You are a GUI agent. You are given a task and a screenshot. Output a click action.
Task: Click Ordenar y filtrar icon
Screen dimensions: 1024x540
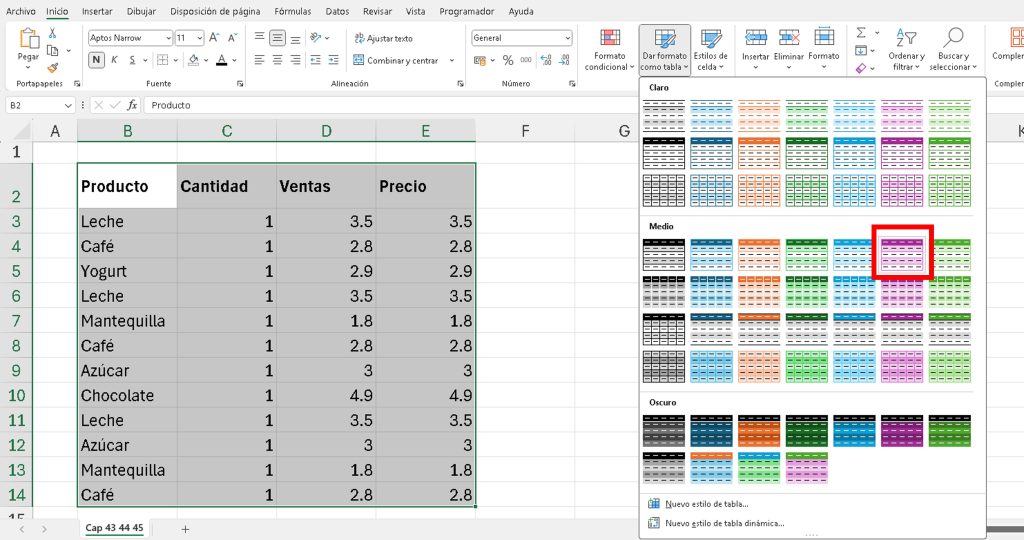[906, 48]
